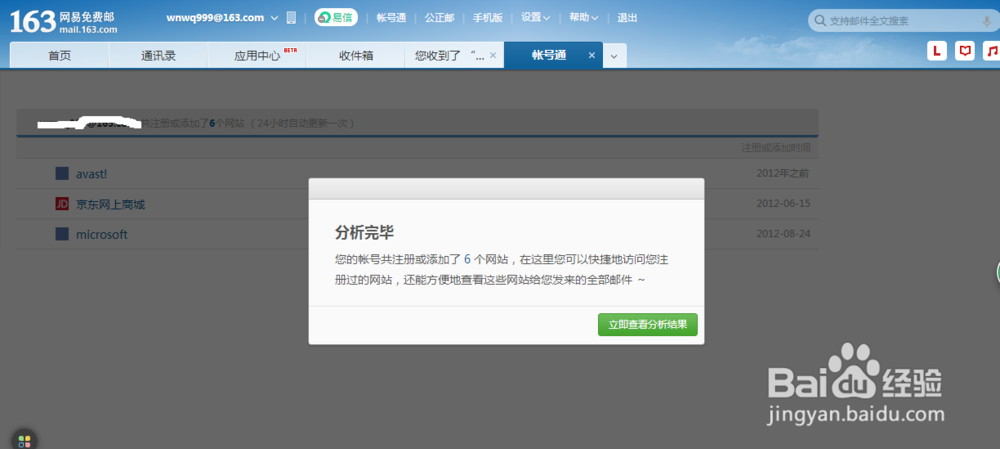This screenshot has height=449, width=1000.
Task: Expand the account dropdown next to wnwq999@163.com
Action: coord(274,18)
